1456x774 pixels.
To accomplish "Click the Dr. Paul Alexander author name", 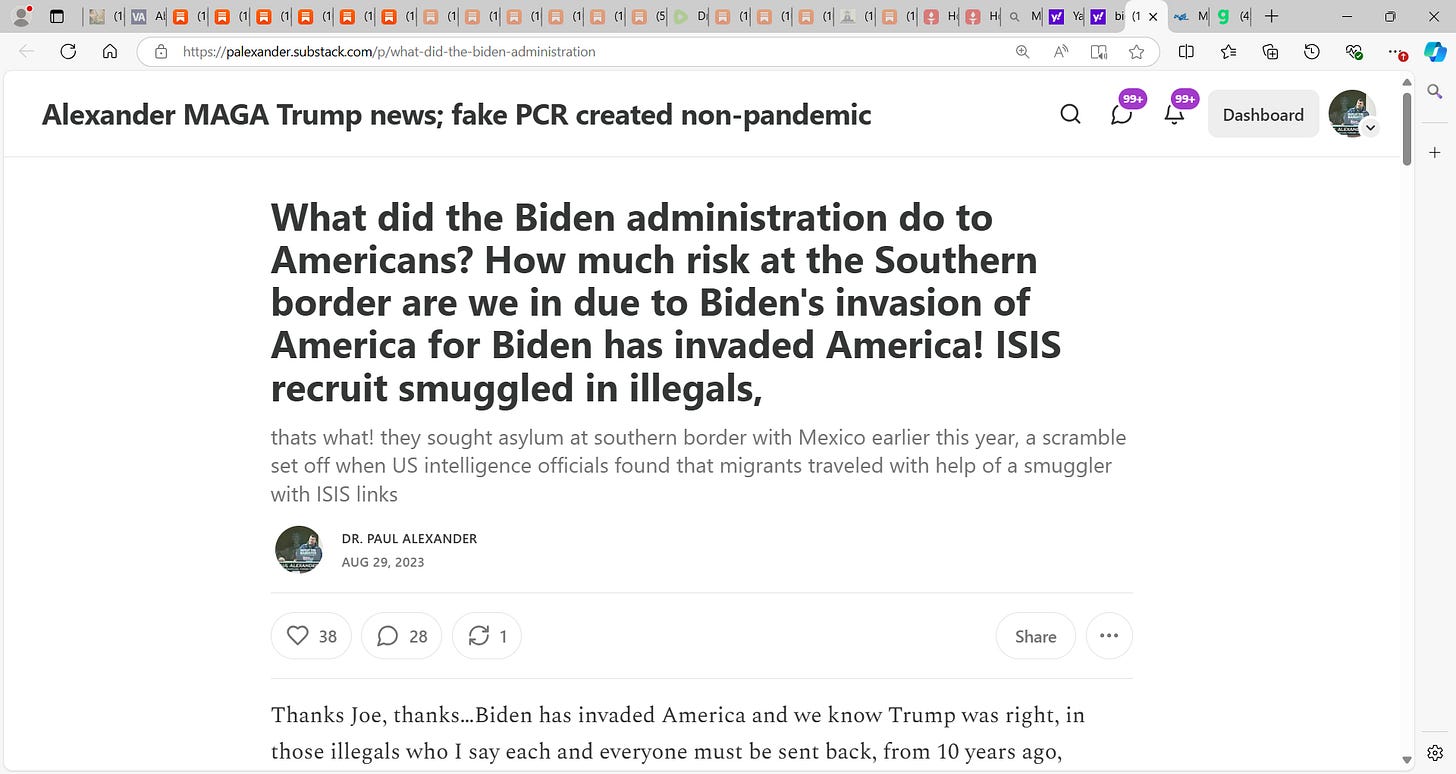I will [x=409, y=538].
